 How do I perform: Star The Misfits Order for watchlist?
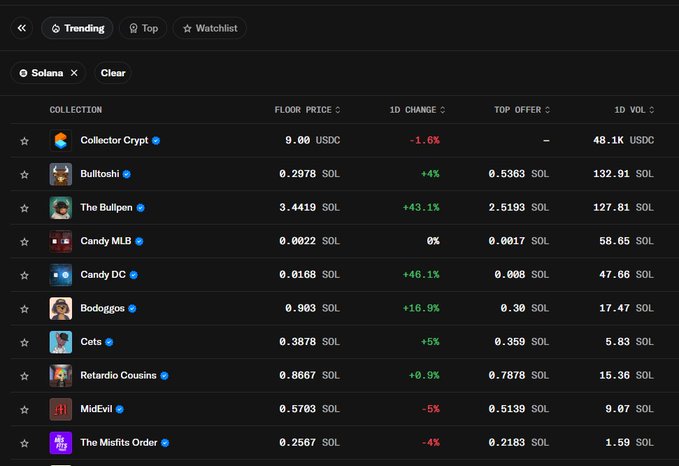[x=24, y=443]
